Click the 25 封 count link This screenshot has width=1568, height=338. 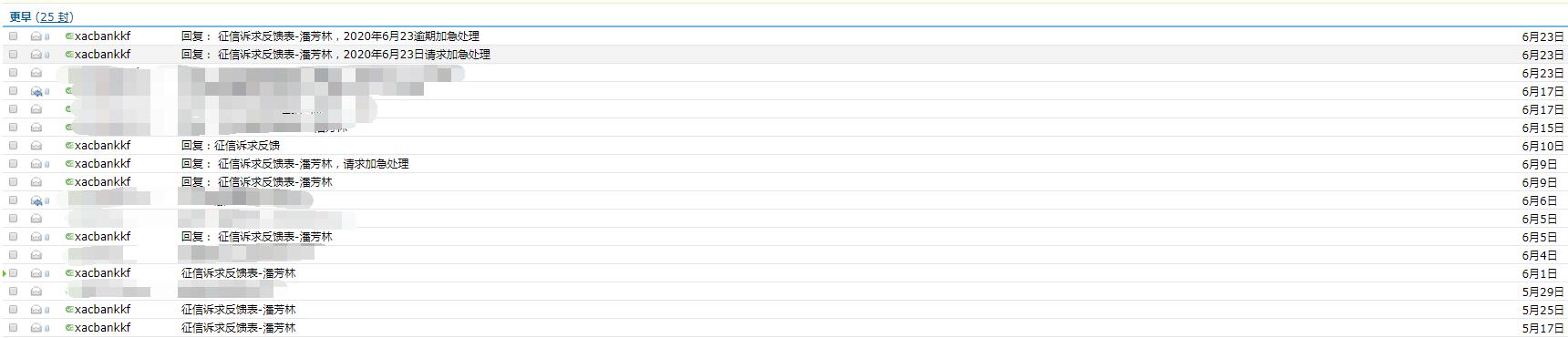click(55, 16)
